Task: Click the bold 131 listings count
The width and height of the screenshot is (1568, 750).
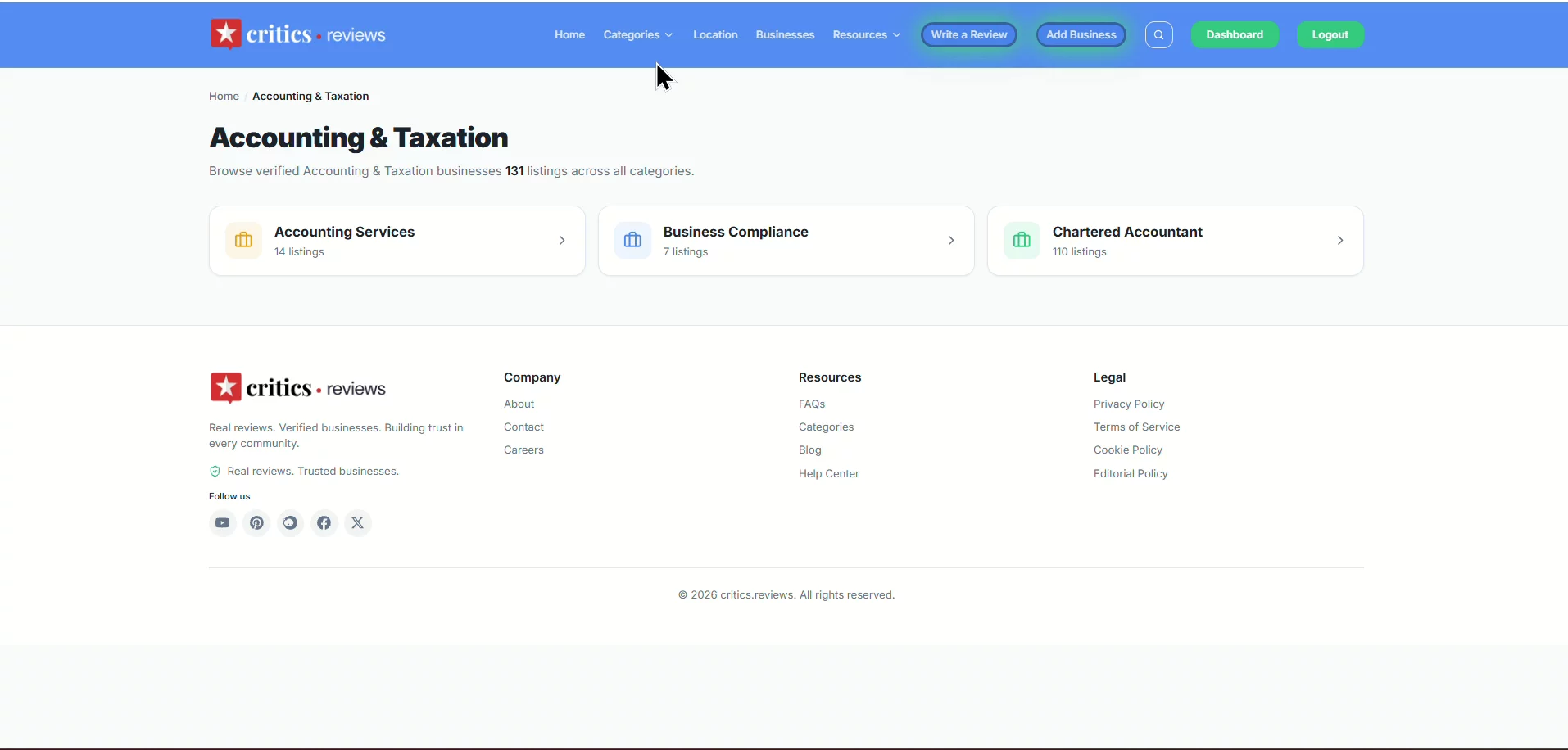Action: tap(514, 171)
